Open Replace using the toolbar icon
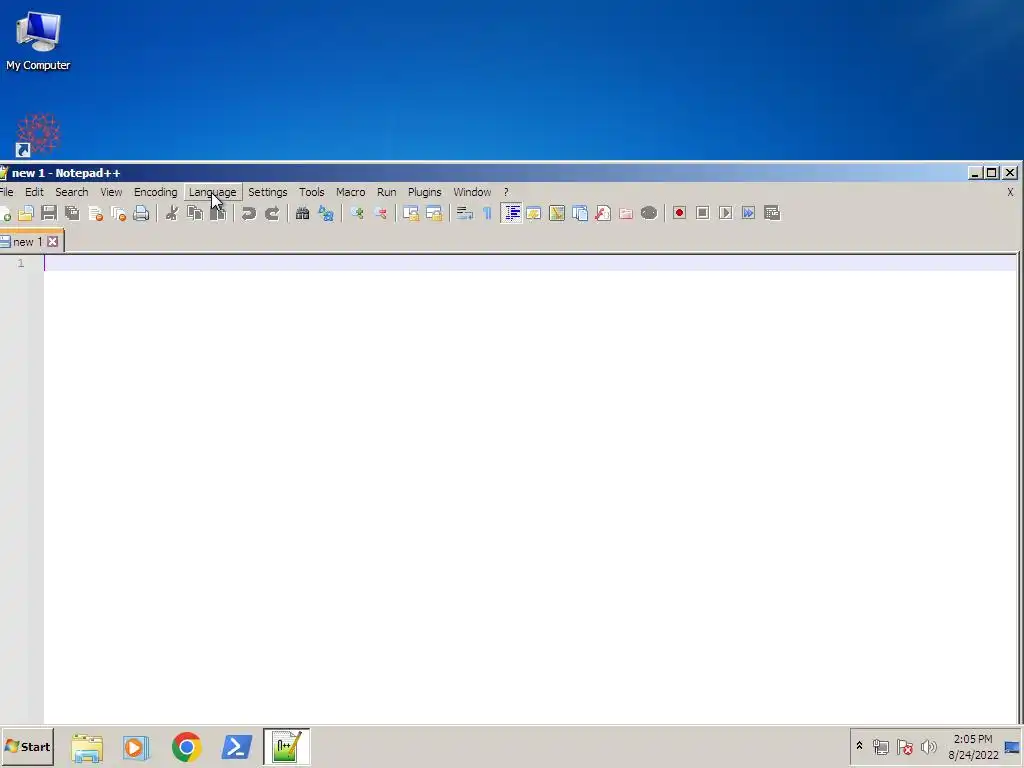 pos(326,214)
